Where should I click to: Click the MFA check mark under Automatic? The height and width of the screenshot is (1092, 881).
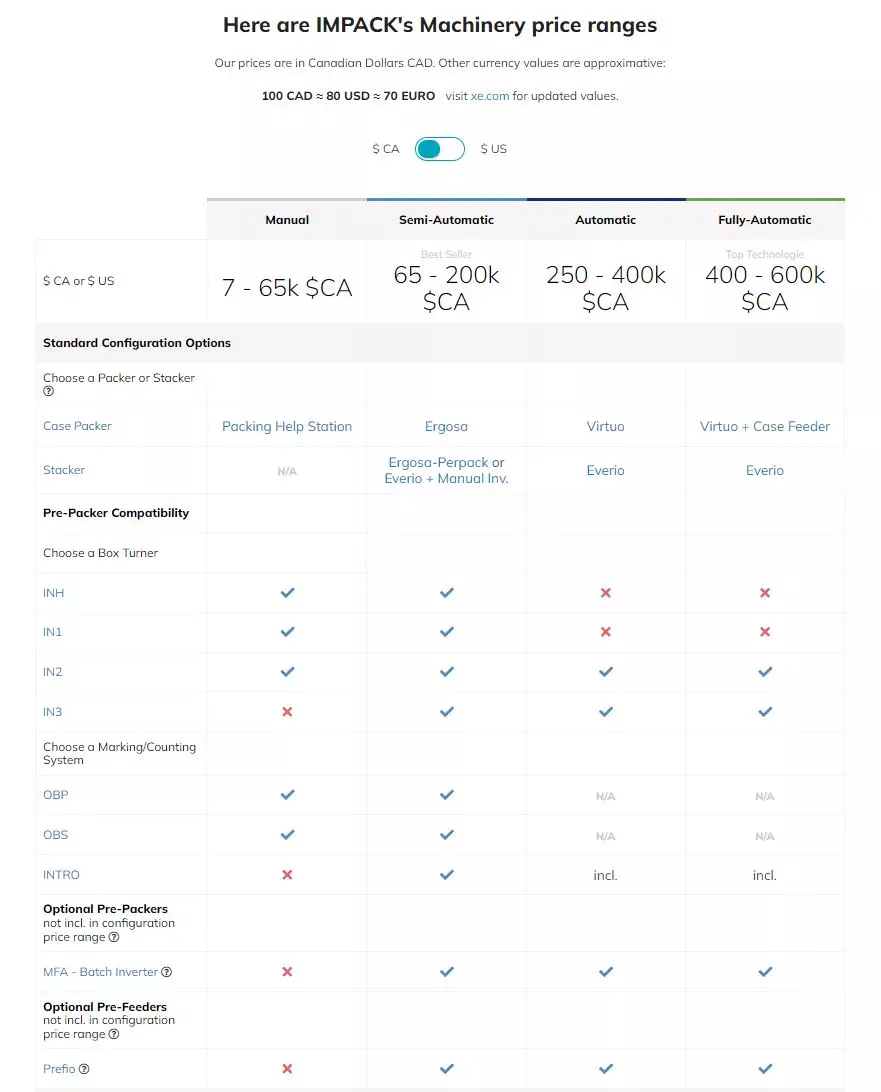tap(605, 972)
